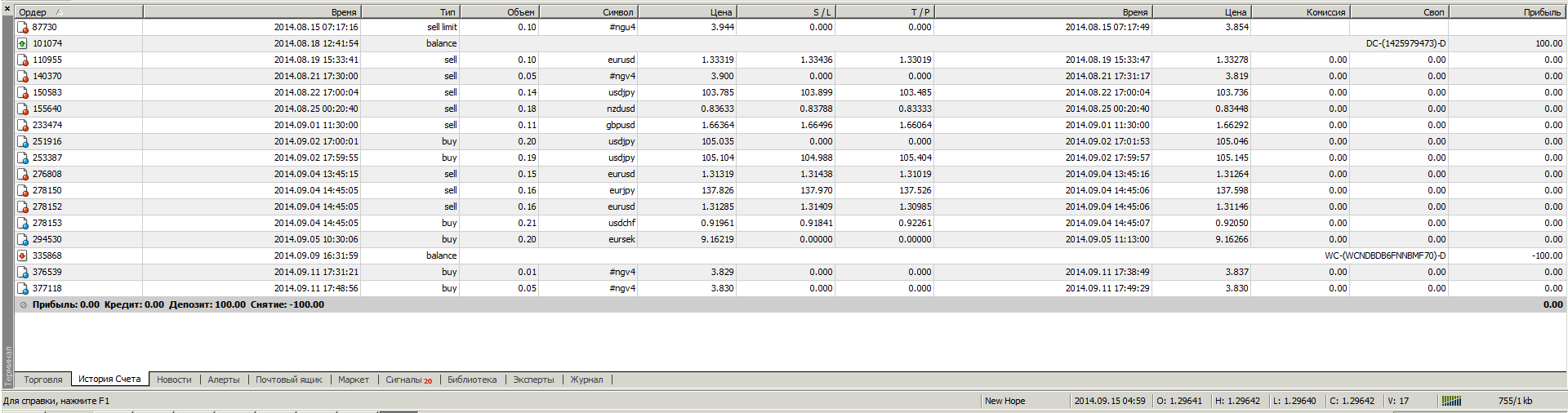1568x413 pixels.
Task: Click the 755/1 kb traffic indicator
Action: click(x=1516, y=401)
